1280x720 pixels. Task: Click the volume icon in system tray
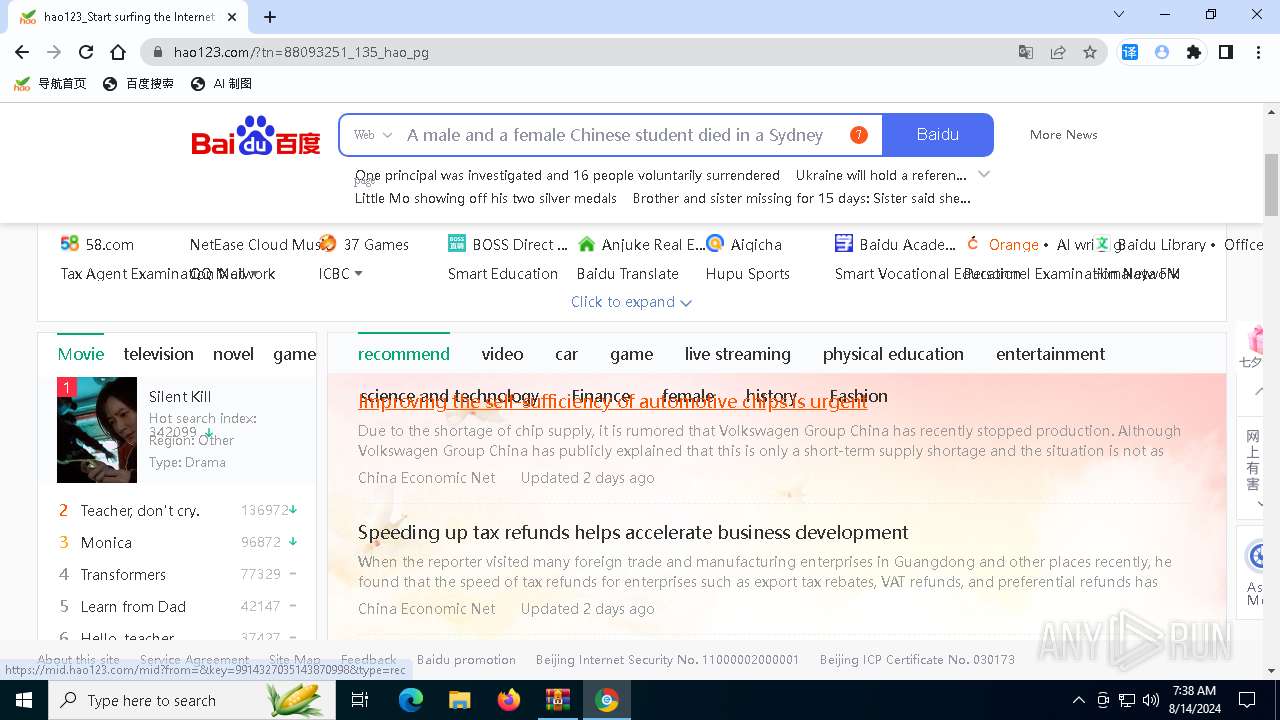pyautogui.click(x=1151, y=700)
